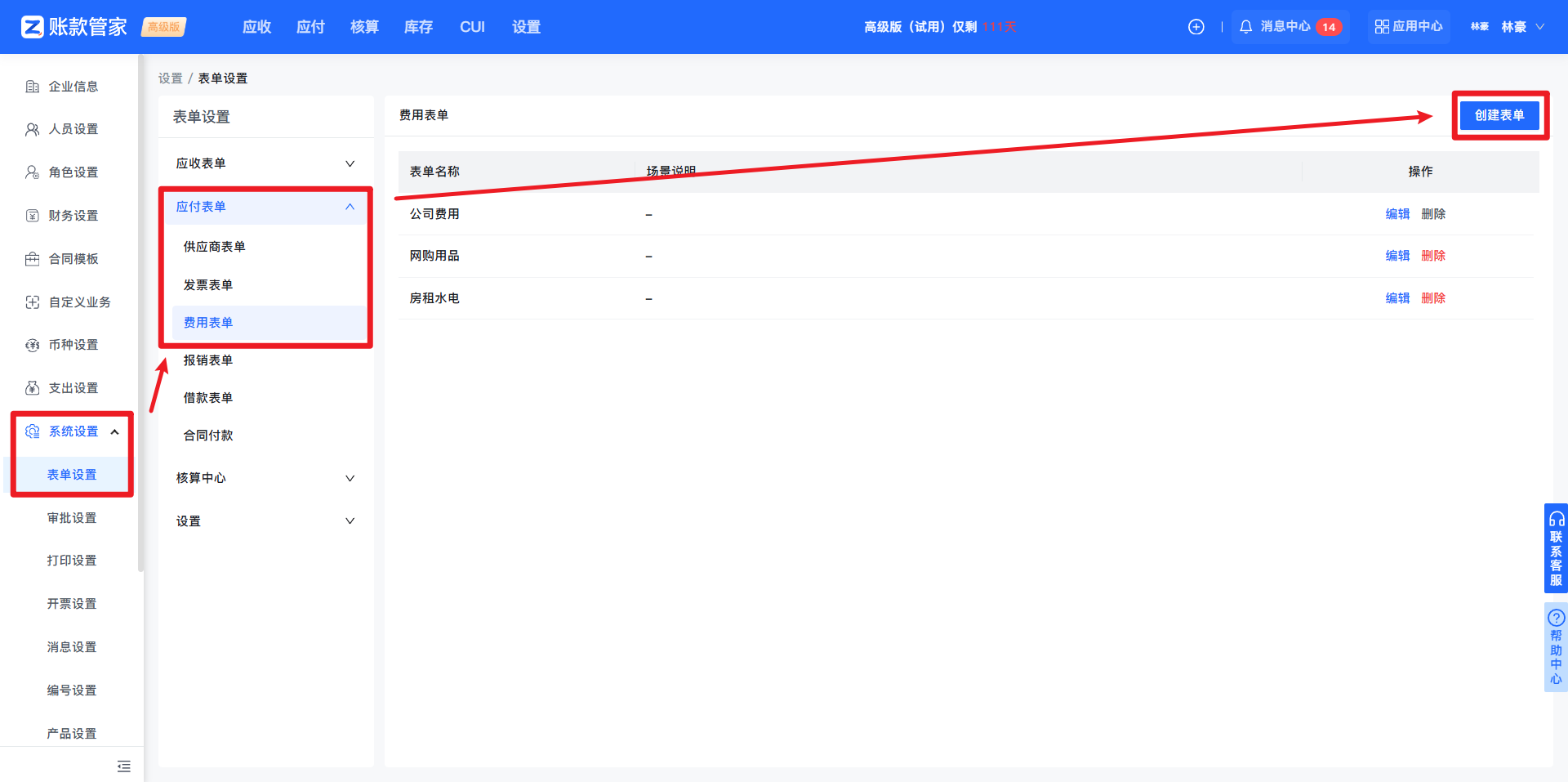The height and width of the screenshot is (782, 1568).
Task: Click the 账款管家 logo icon
Action: (x=33, y=27)
